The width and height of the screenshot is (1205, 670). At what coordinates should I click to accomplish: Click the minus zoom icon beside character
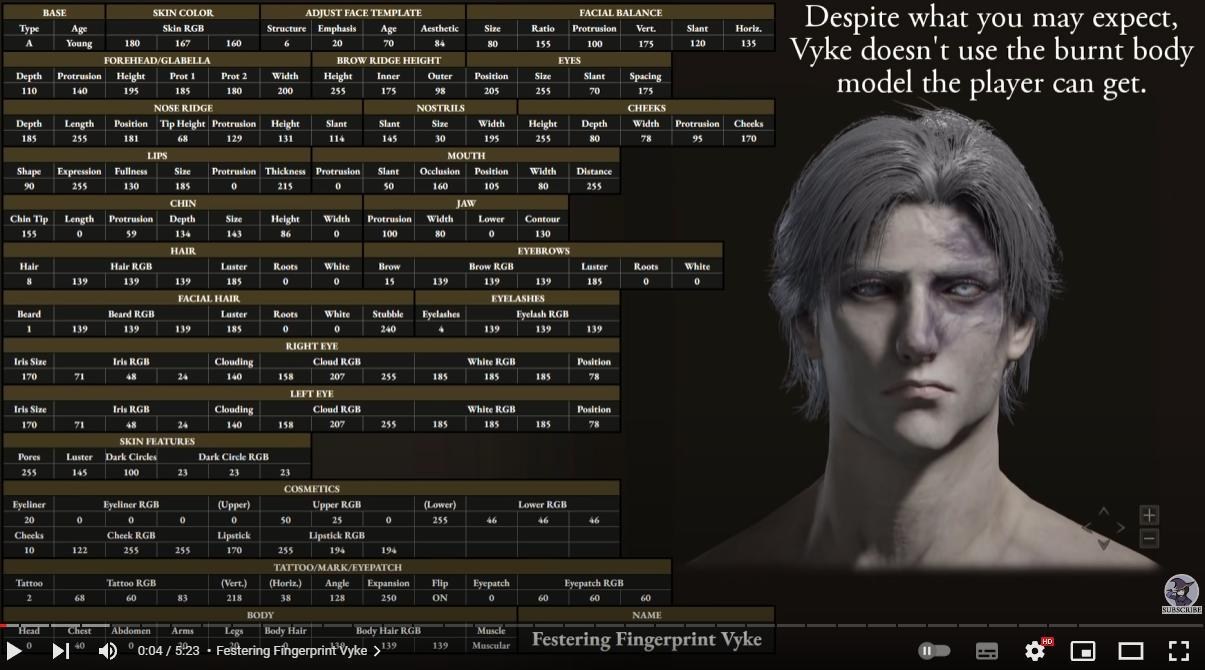click(x=1149, y=538)
